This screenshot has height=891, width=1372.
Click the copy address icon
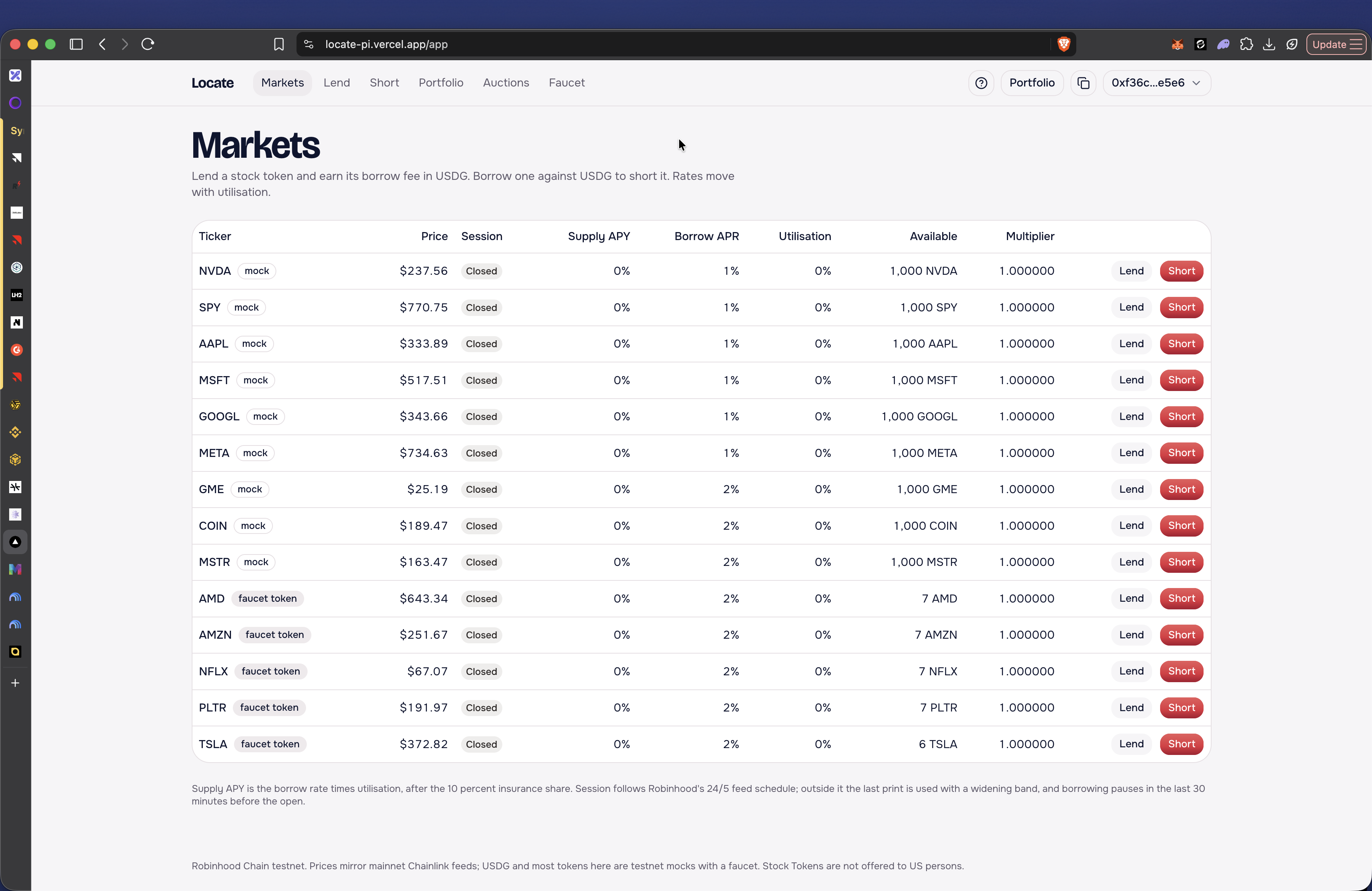tap(1083, 83)
